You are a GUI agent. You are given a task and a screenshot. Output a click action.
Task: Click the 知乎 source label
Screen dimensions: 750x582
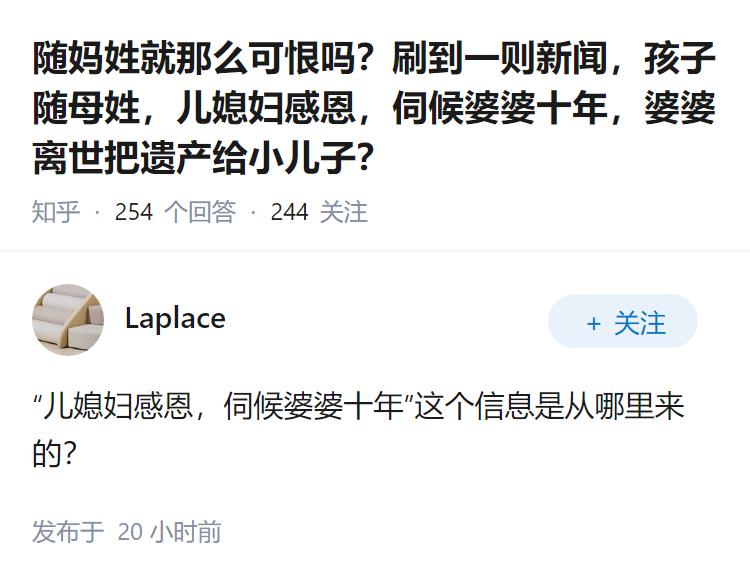(x=56, y=212)
